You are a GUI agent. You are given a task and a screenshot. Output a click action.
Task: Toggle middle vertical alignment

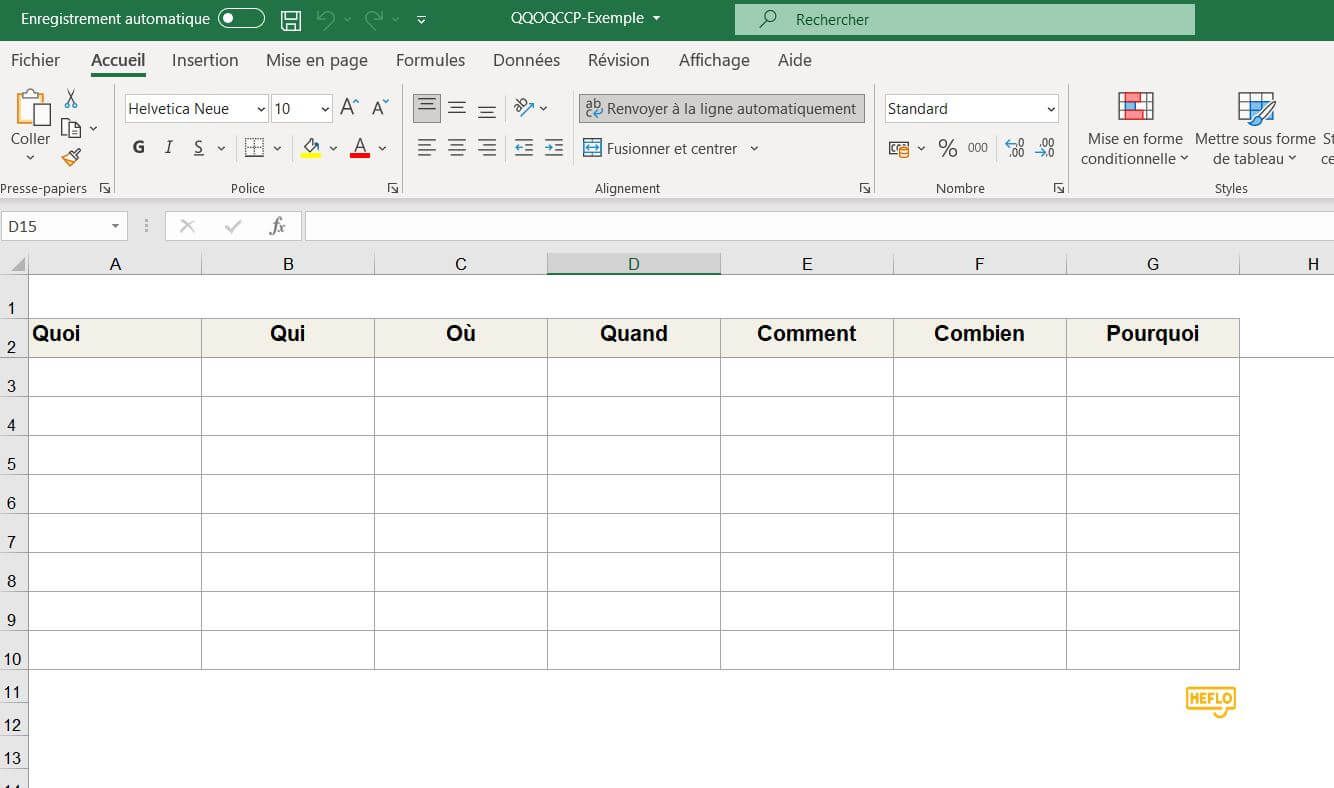tap(457, 108)
